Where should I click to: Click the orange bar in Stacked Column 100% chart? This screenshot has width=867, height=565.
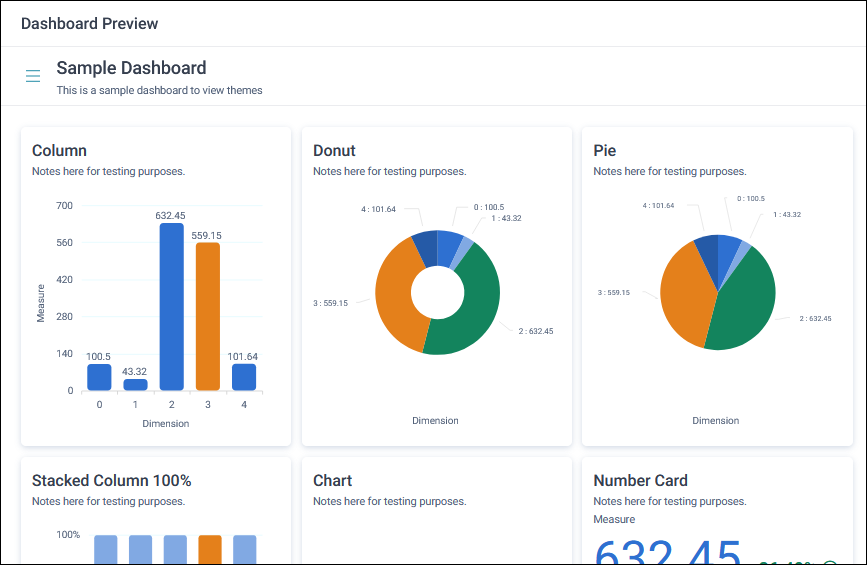[x=210, y=549]
